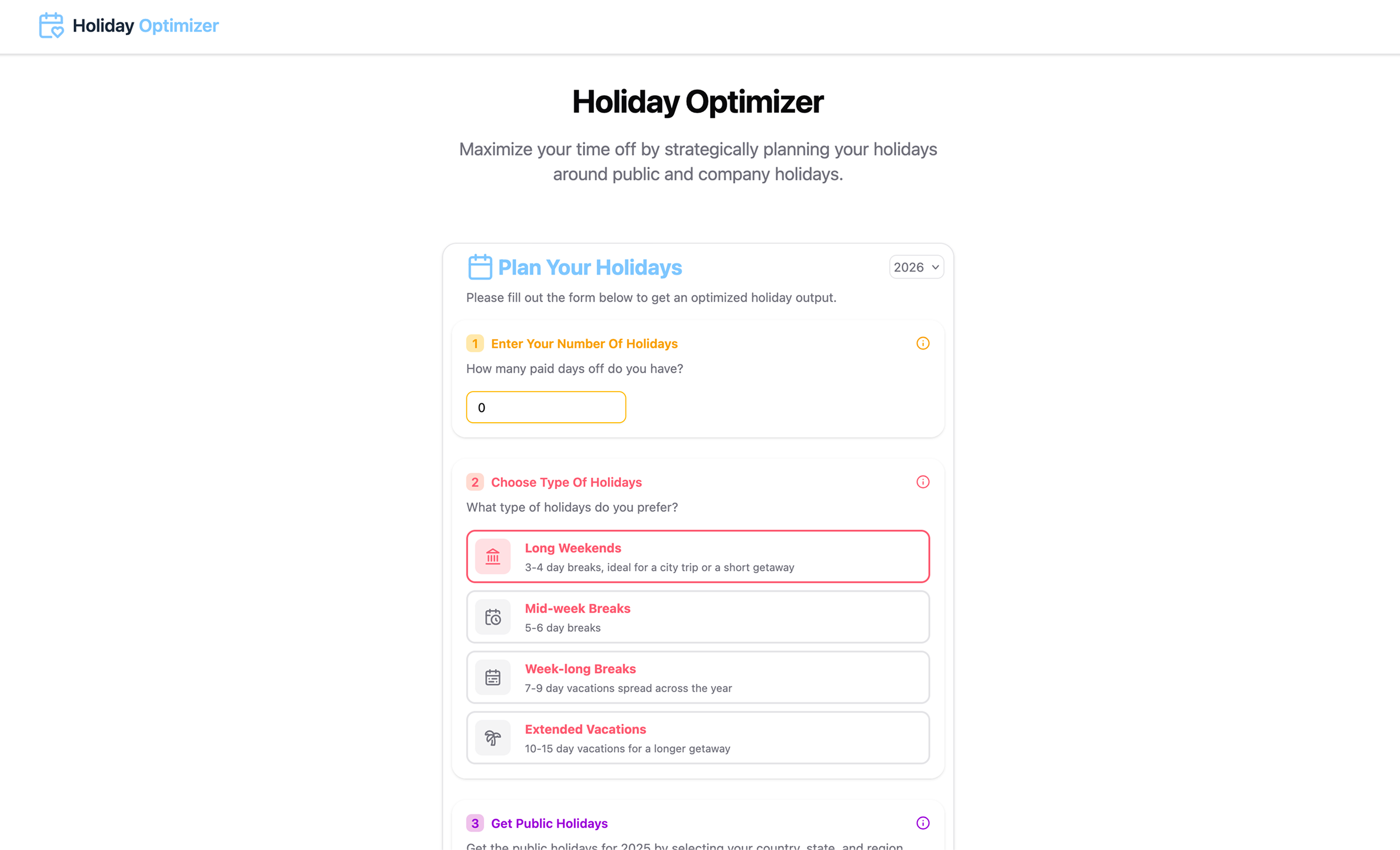Click the info icon for Choose Type Of Holidays
This screenshot has height=850, width=1400.
point(922,482)
